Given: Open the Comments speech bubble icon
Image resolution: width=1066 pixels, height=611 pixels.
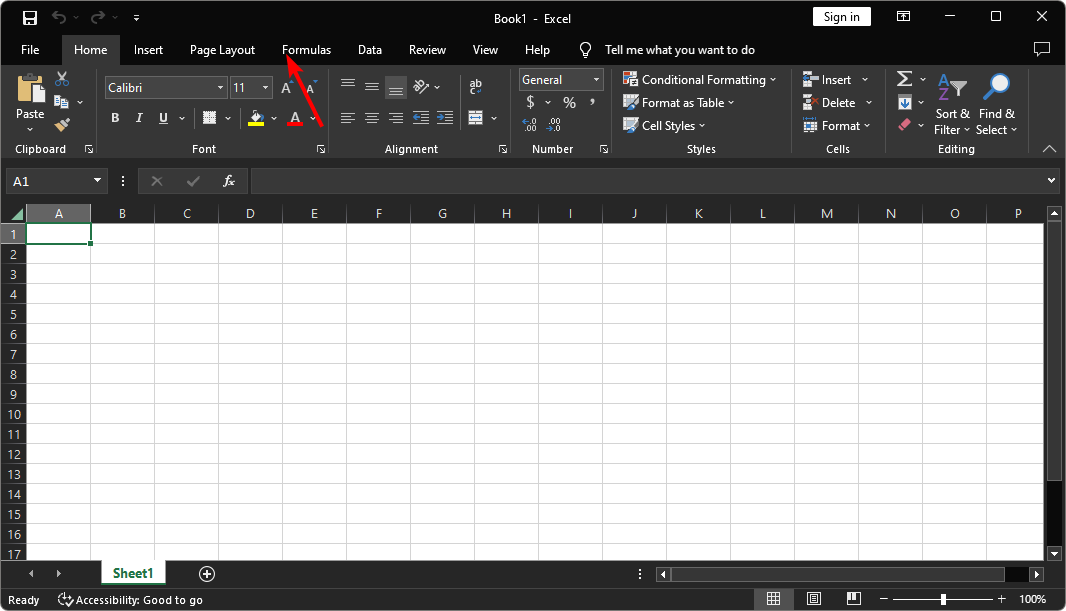Looking at the screenshot, I should coord(1042,50).
